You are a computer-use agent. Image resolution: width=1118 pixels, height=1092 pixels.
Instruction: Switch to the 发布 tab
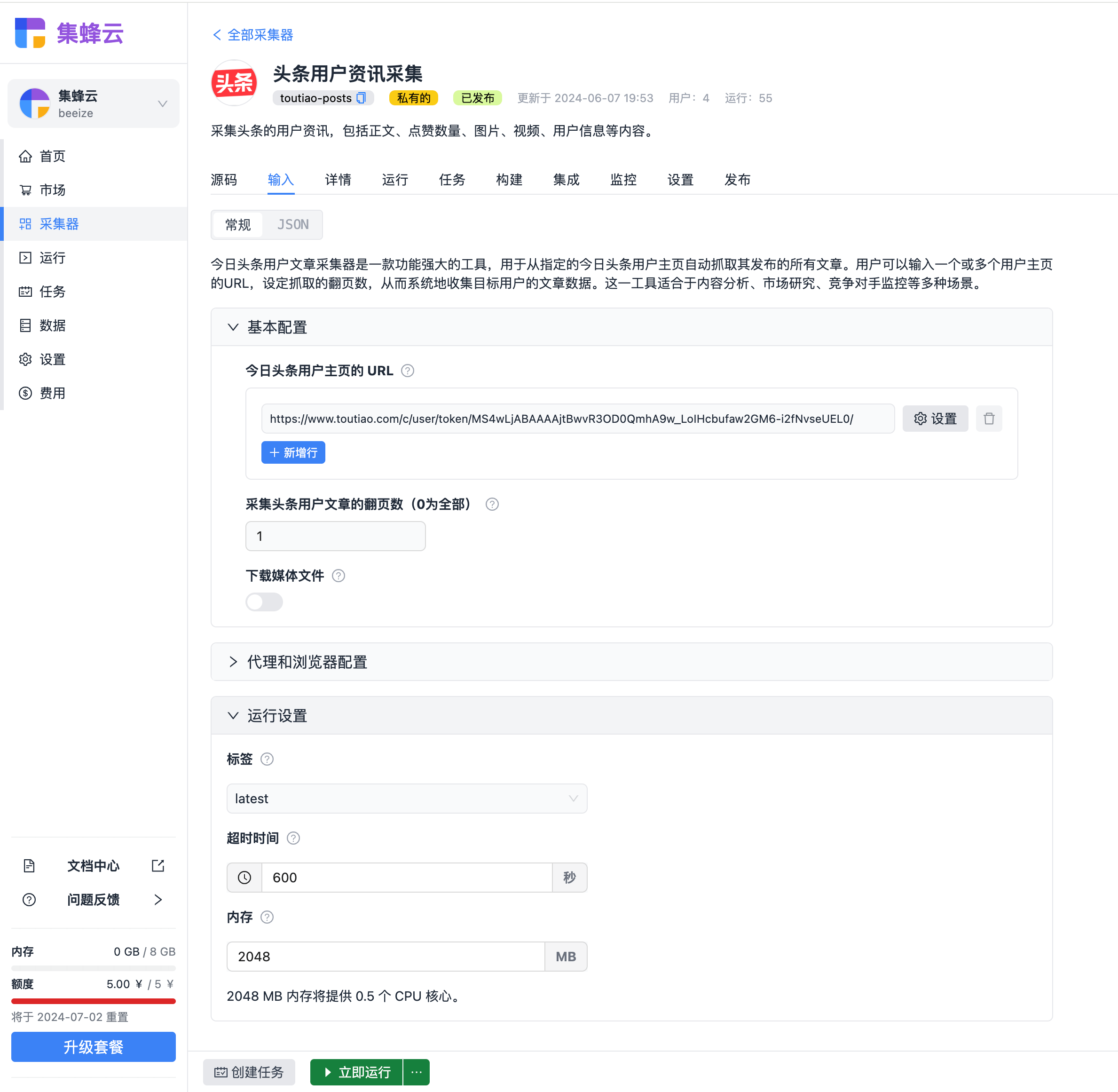coord(737,180)
